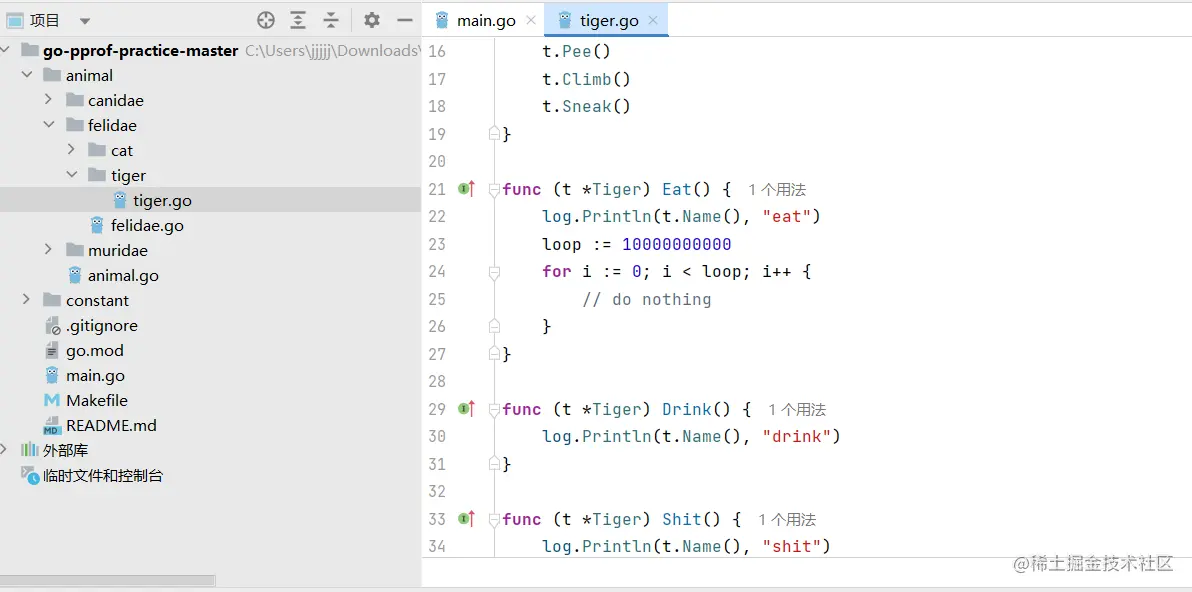The width and height of the screenshot is (1192, 592).
Task: Select 临时文件和控制台 node
Action: pyautogui.click(x=103, y=476)
